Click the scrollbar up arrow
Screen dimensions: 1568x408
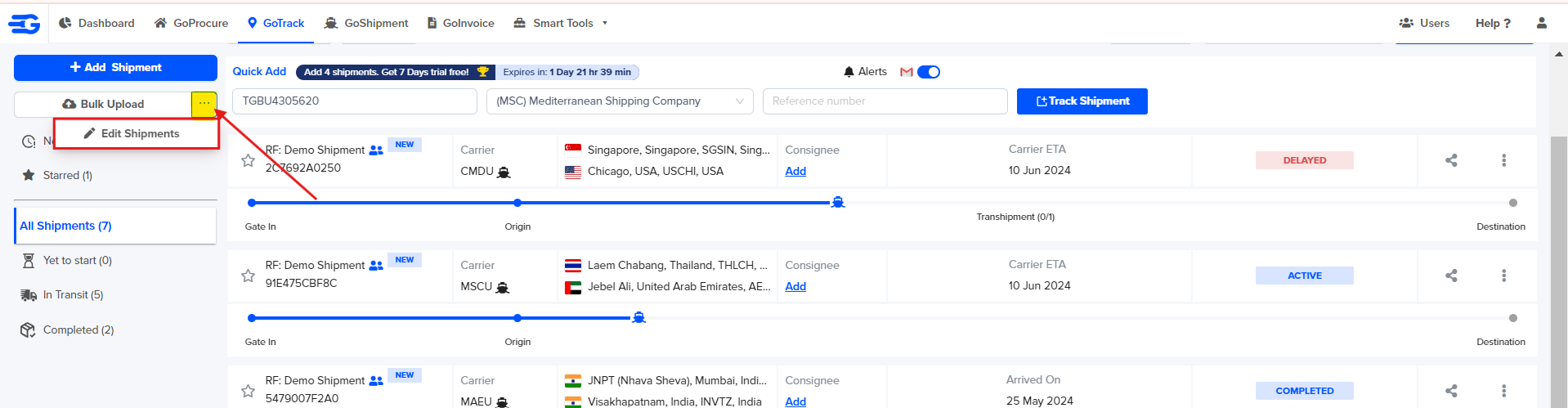tap(1559, 54)
